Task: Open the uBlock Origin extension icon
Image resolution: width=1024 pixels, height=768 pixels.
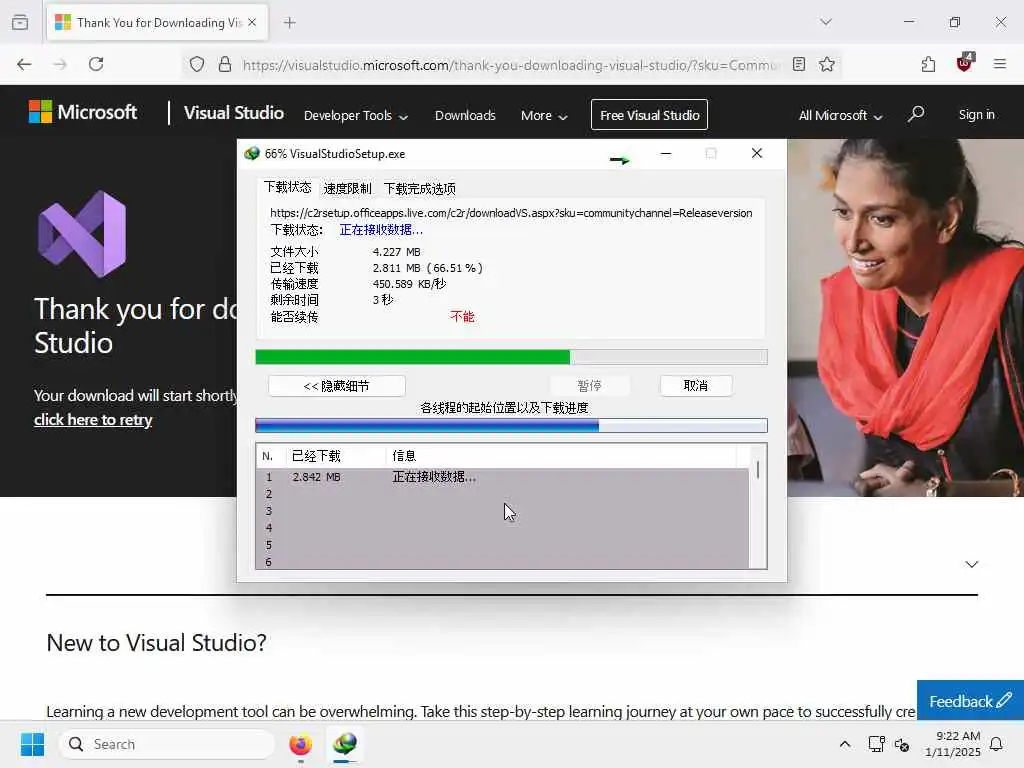Action: (965, 63)
